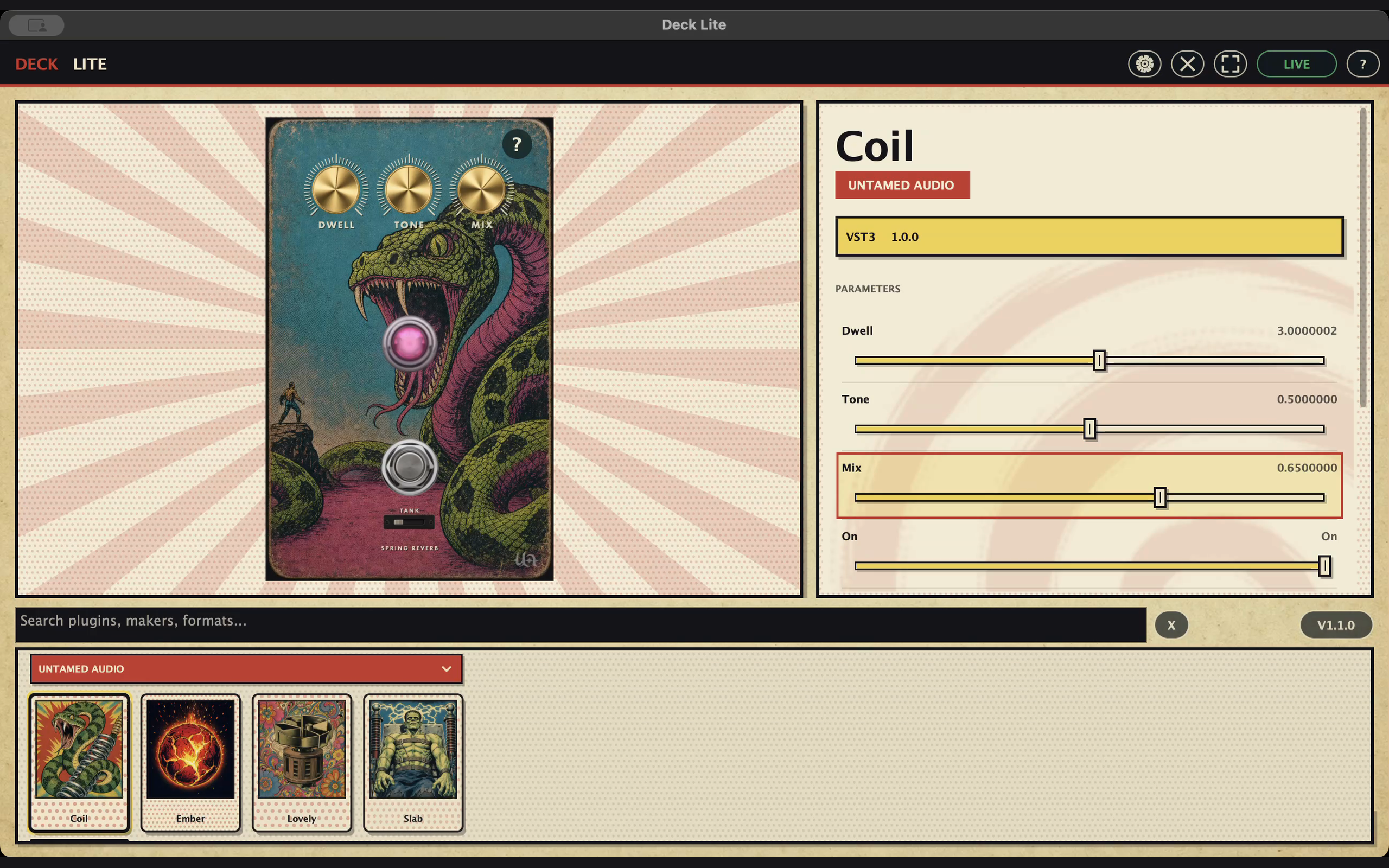The width and height of the screenshot is (1389, 868).
Task: Select the Coil plugin card
Action: click(x=79, y=763)
